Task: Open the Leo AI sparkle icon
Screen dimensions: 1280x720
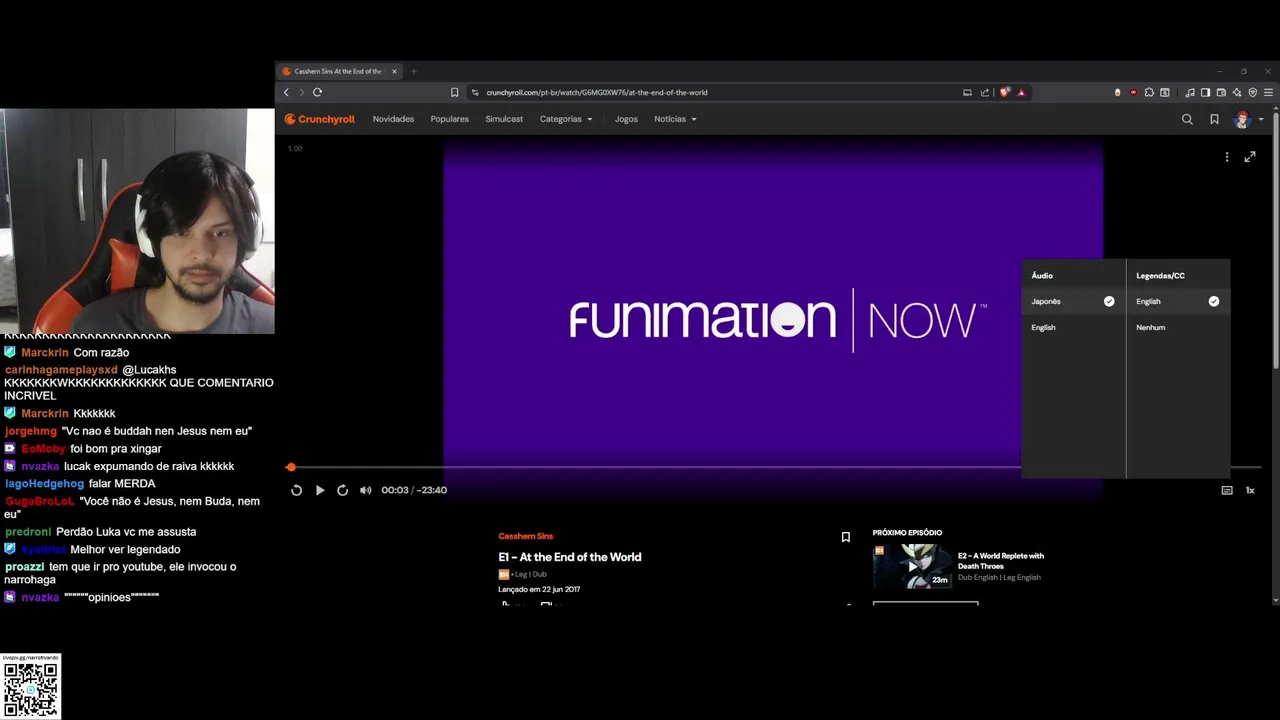Action: click(x=1237, y=92)
